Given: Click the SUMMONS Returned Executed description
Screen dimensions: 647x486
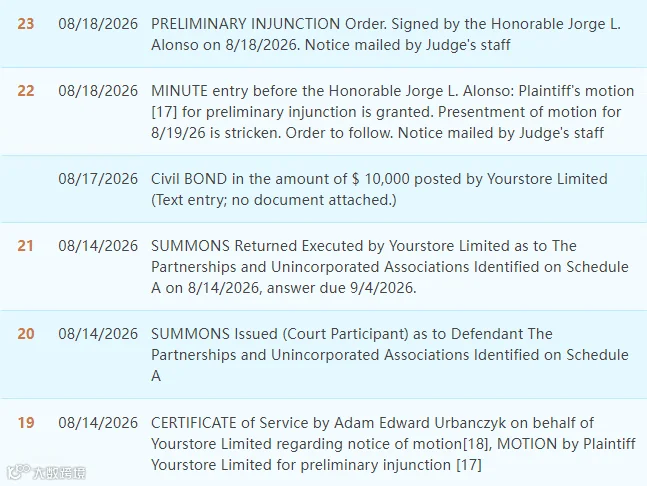Looking at the screenshot, I should pos(390,267).
